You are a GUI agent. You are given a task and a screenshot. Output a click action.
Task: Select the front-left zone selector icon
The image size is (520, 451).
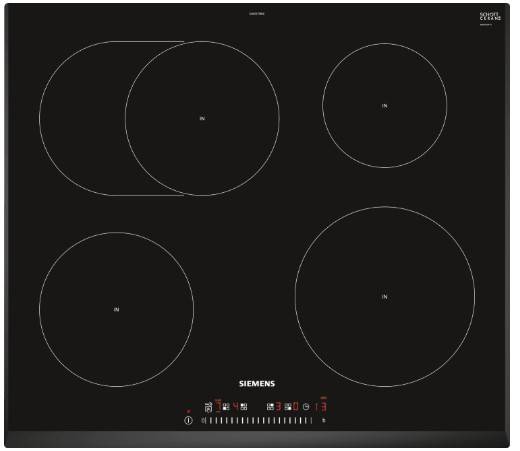point(226,407)
